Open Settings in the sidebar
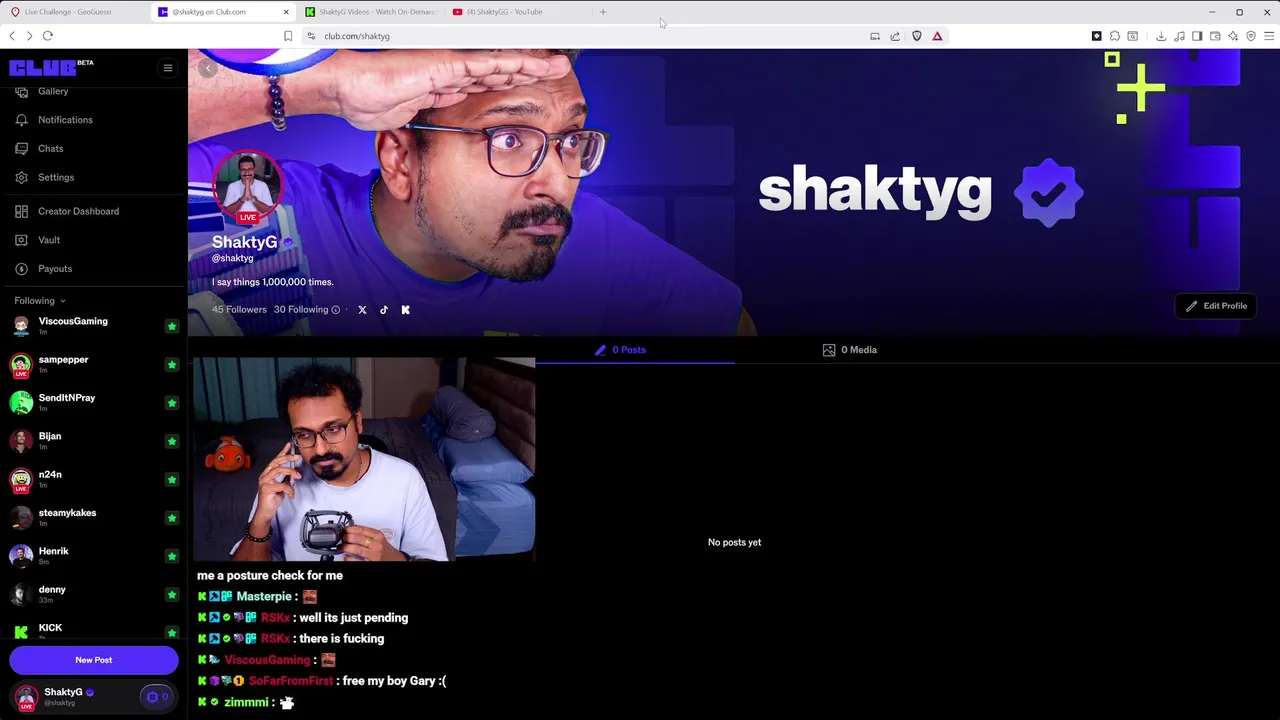 point(56,178)
